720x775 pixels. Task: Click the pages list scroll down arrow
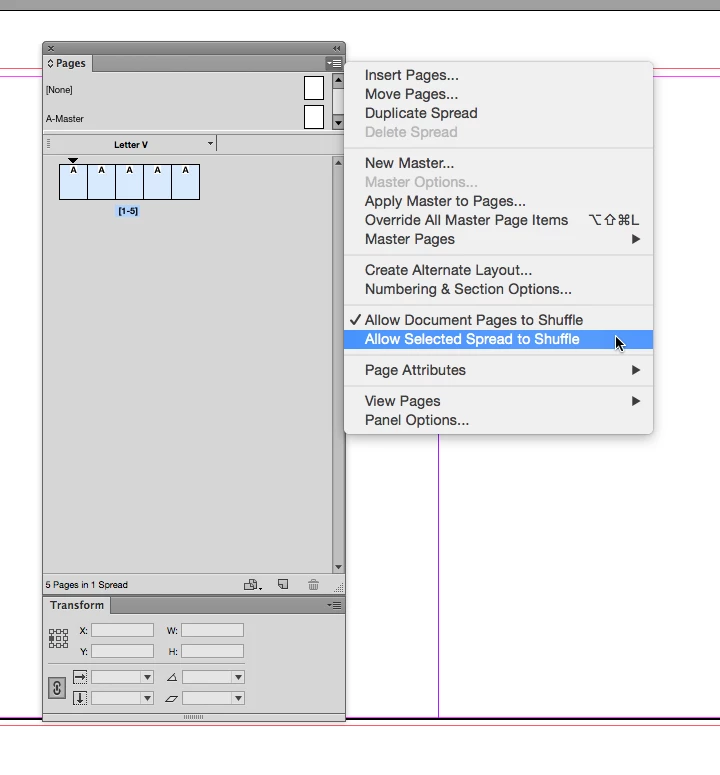pos(338,567)
